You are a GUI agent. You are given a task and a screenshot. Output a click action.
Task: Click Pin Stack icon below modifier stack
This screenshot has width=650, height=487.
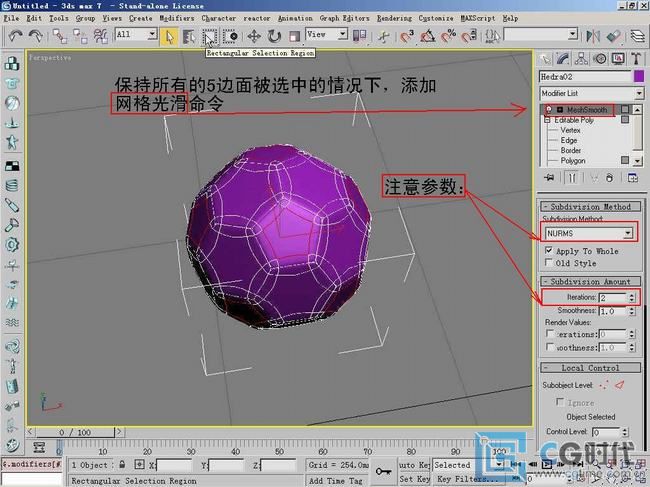coord(549,178)
